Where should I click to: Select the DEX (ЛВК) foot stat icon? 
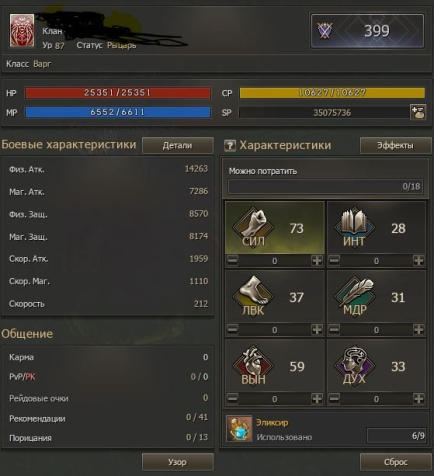(x=253, y=295)
